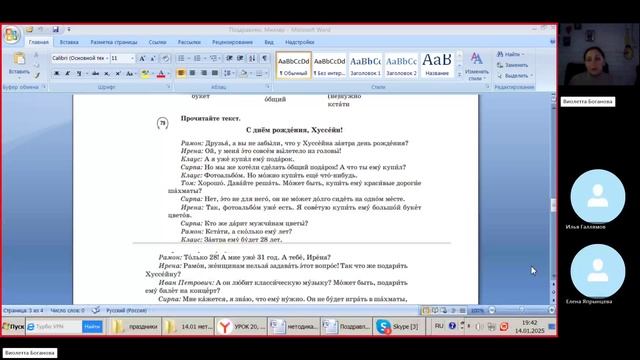The image size is (640, 360).
Task: Open the Надстройки ribbon tab
Action: (300, 42)
